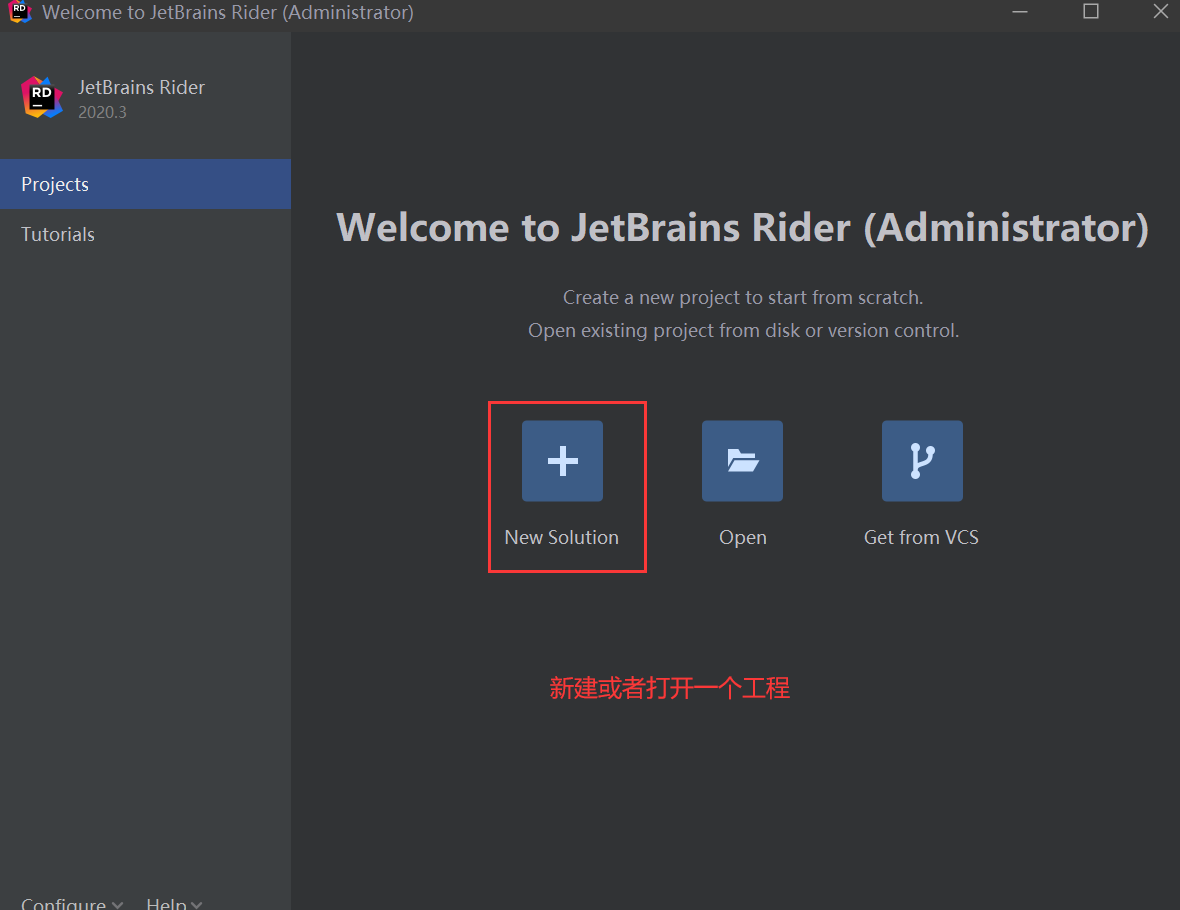Click the Get from VCS text label
Viewport: 1180px width, 910px height.
[x=921, y=537]
